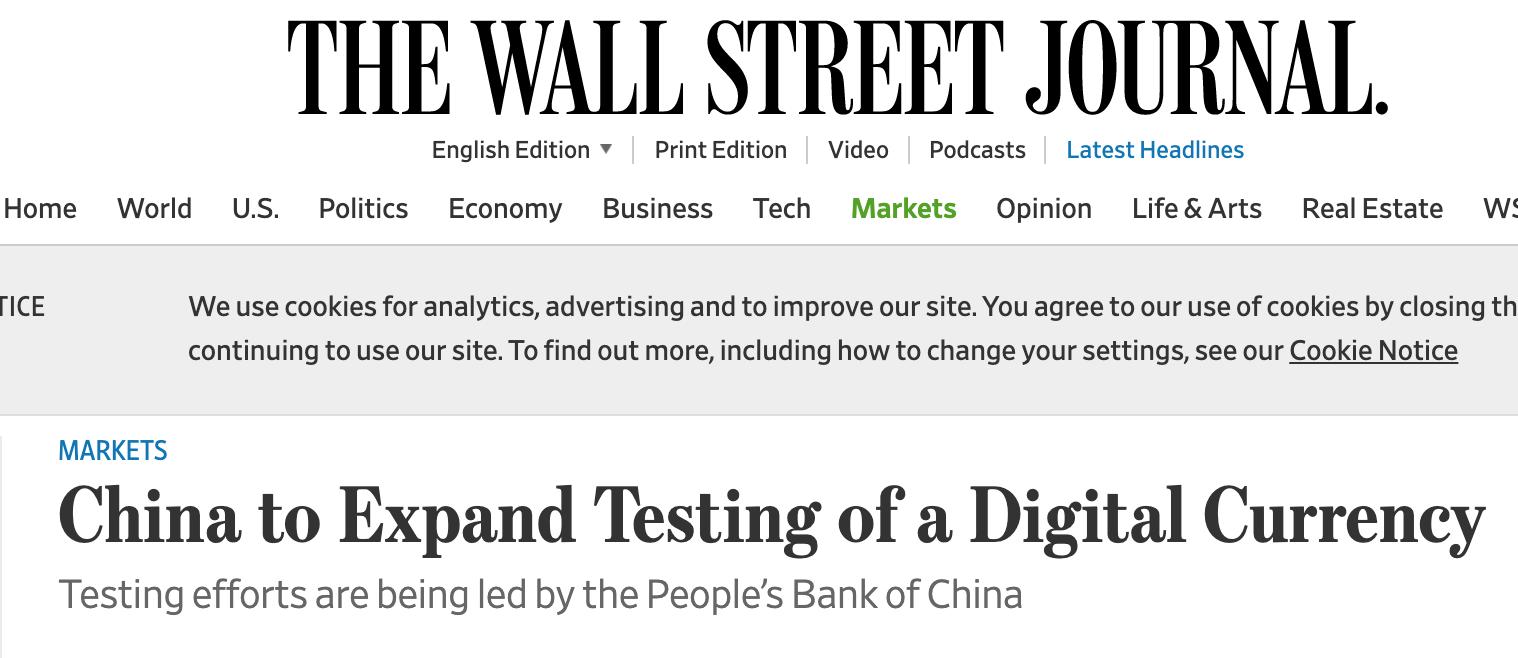Go to the Video section

click(858, 150)
